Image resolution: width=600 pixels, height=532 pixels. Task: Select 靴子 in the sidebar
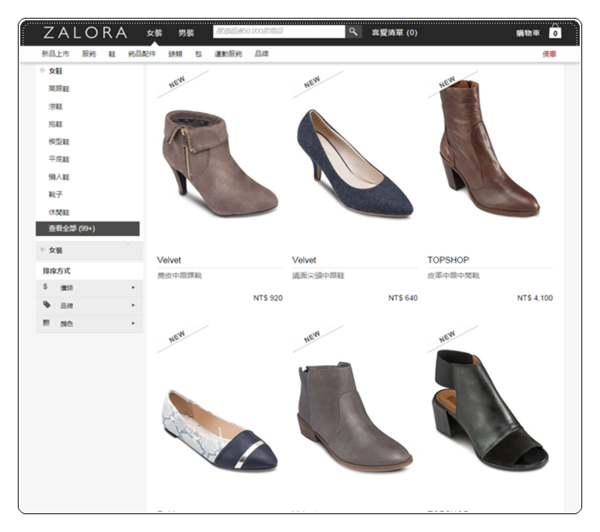tap(55, 194)
